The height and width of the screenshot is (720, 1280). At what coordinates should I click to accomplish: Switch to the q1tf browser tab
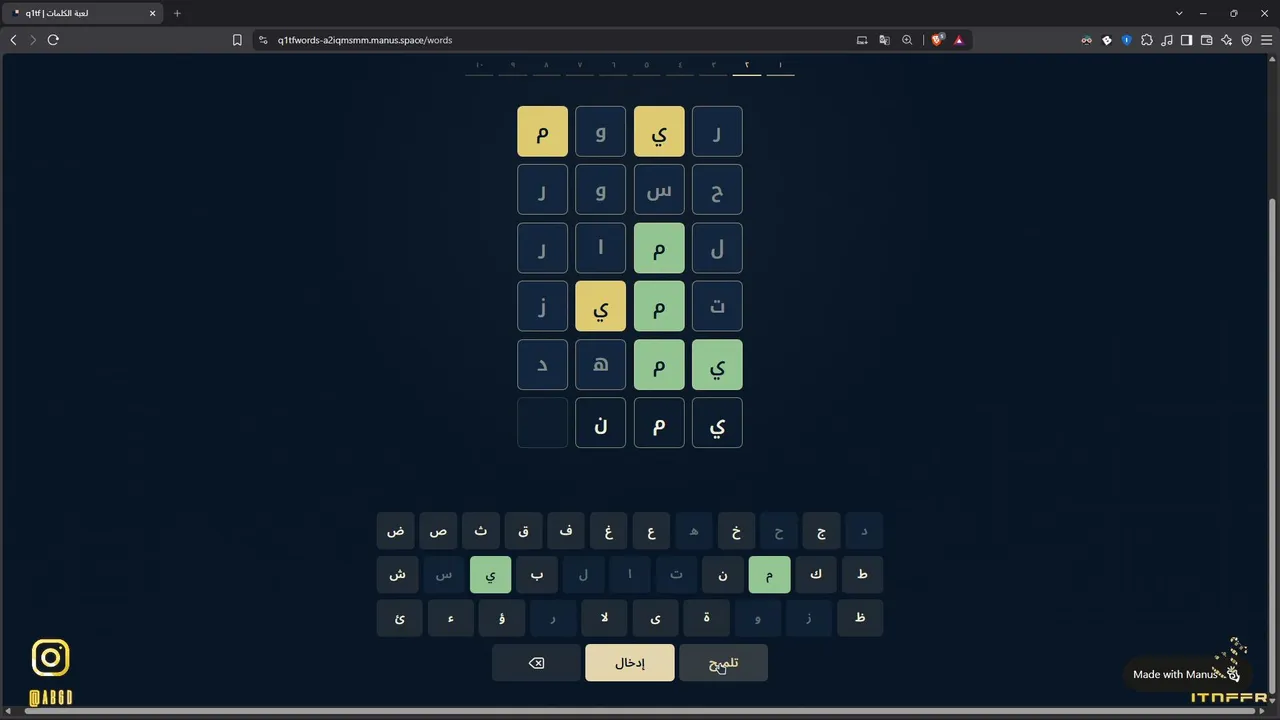82,13
